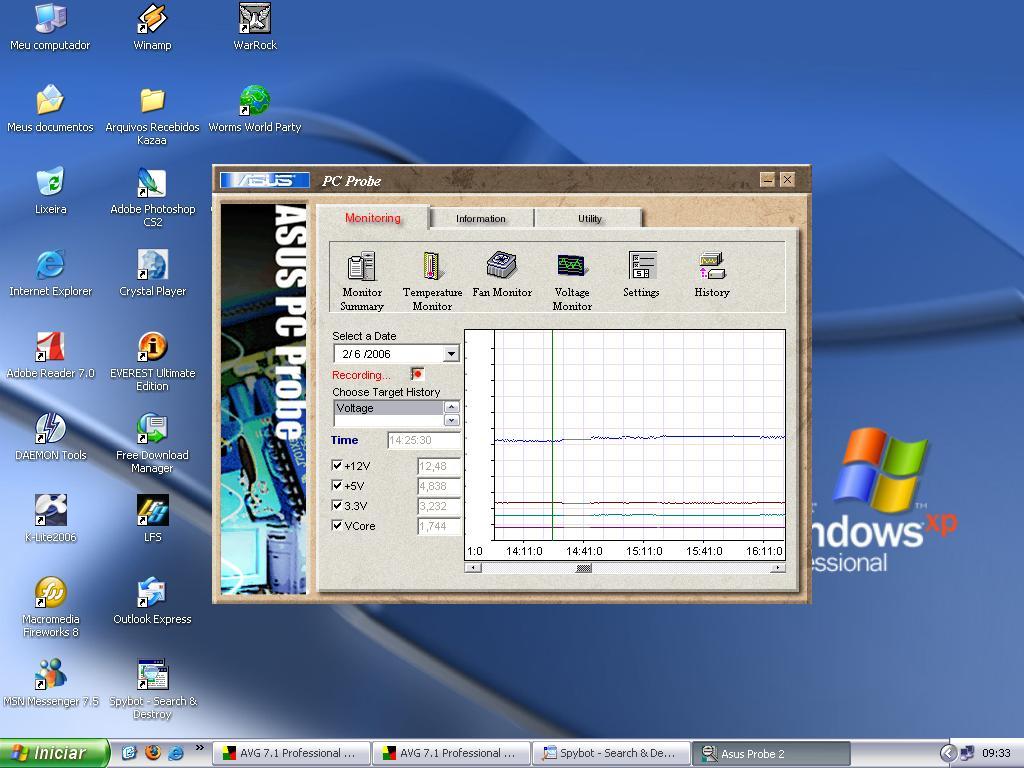Click the +12V value field 12,48

point(438,466)
